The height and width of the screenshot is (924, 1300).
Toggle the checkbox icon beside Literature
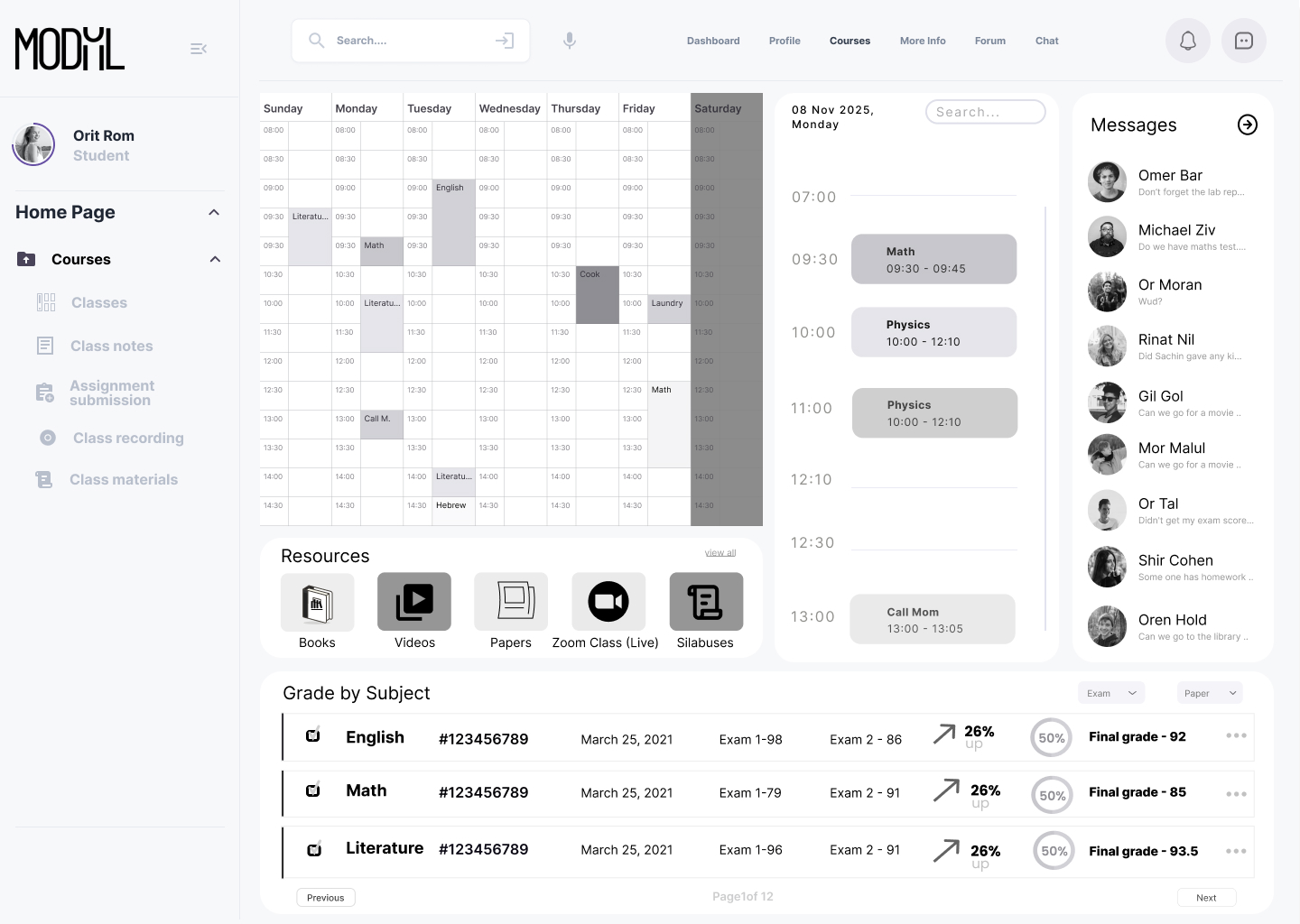(x=314, y=849)
